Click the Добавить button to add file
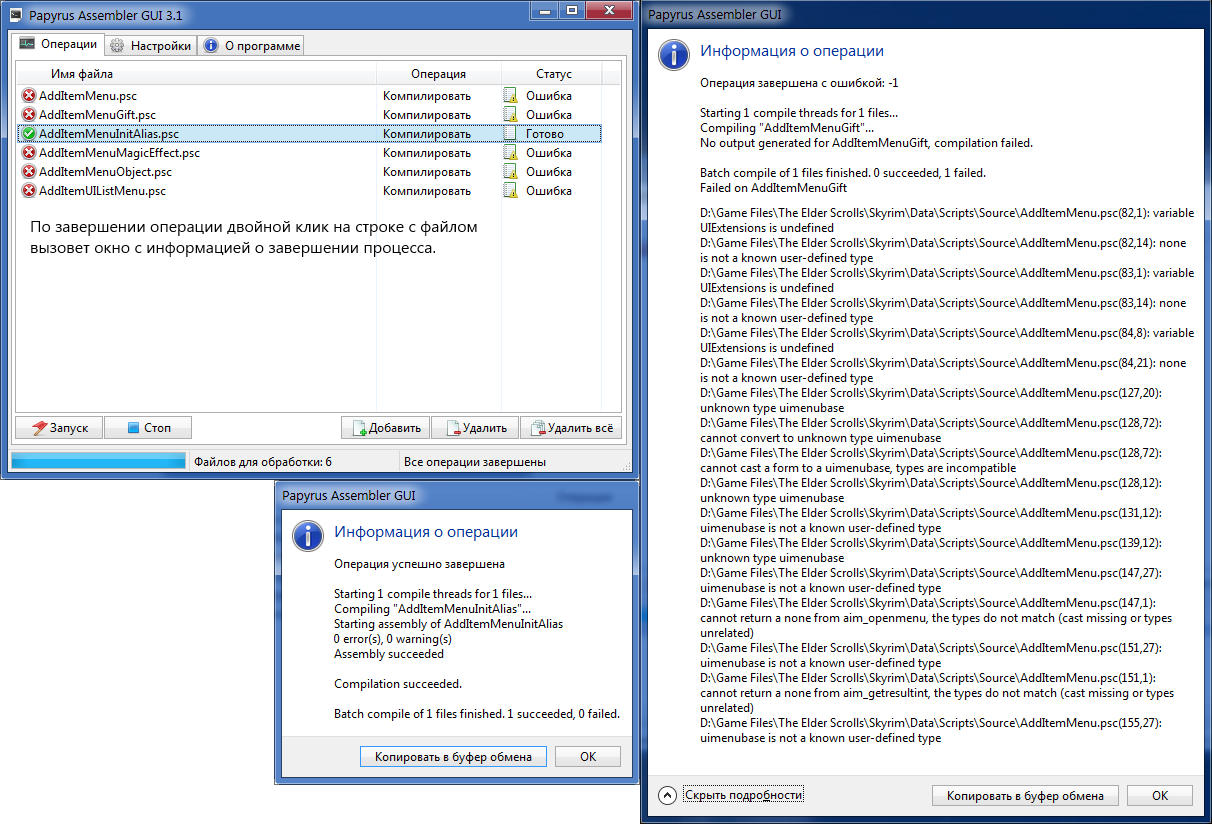Viewport: 1212px width, 824px height. coord(386,428)
